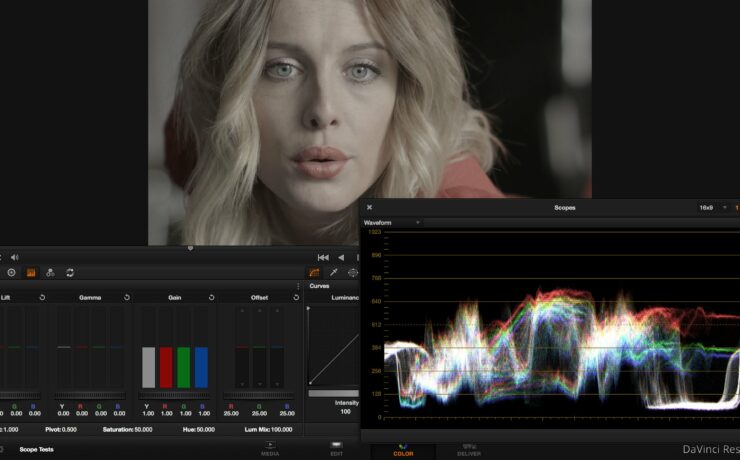The image size is (740, 460).
Task: Open primaries palette three-dot options menu
Action: pos(298,286)
